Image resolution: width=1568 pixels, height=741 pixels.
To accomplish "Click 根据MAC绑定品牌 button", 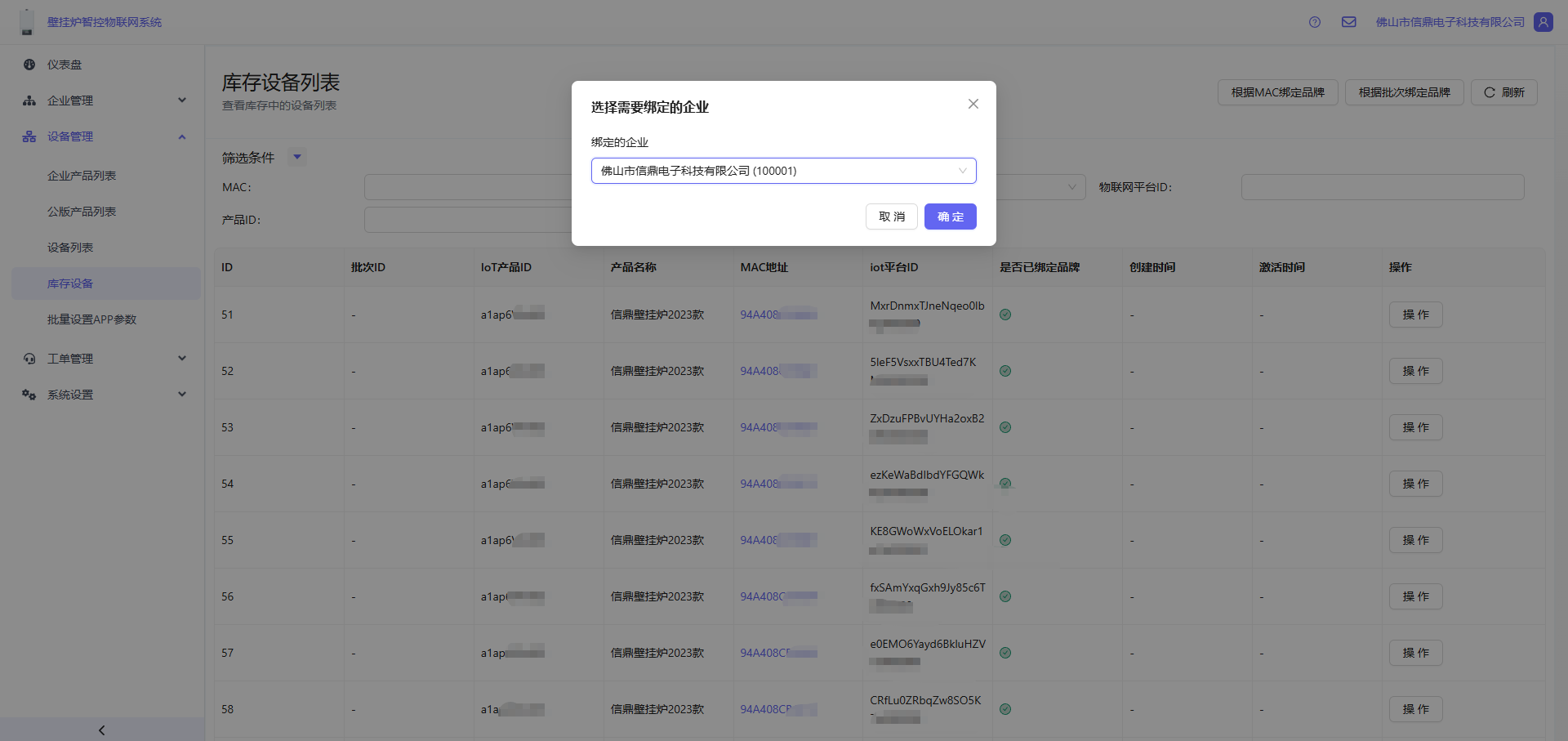I will pyautogui.click(x=1277, y=92).
